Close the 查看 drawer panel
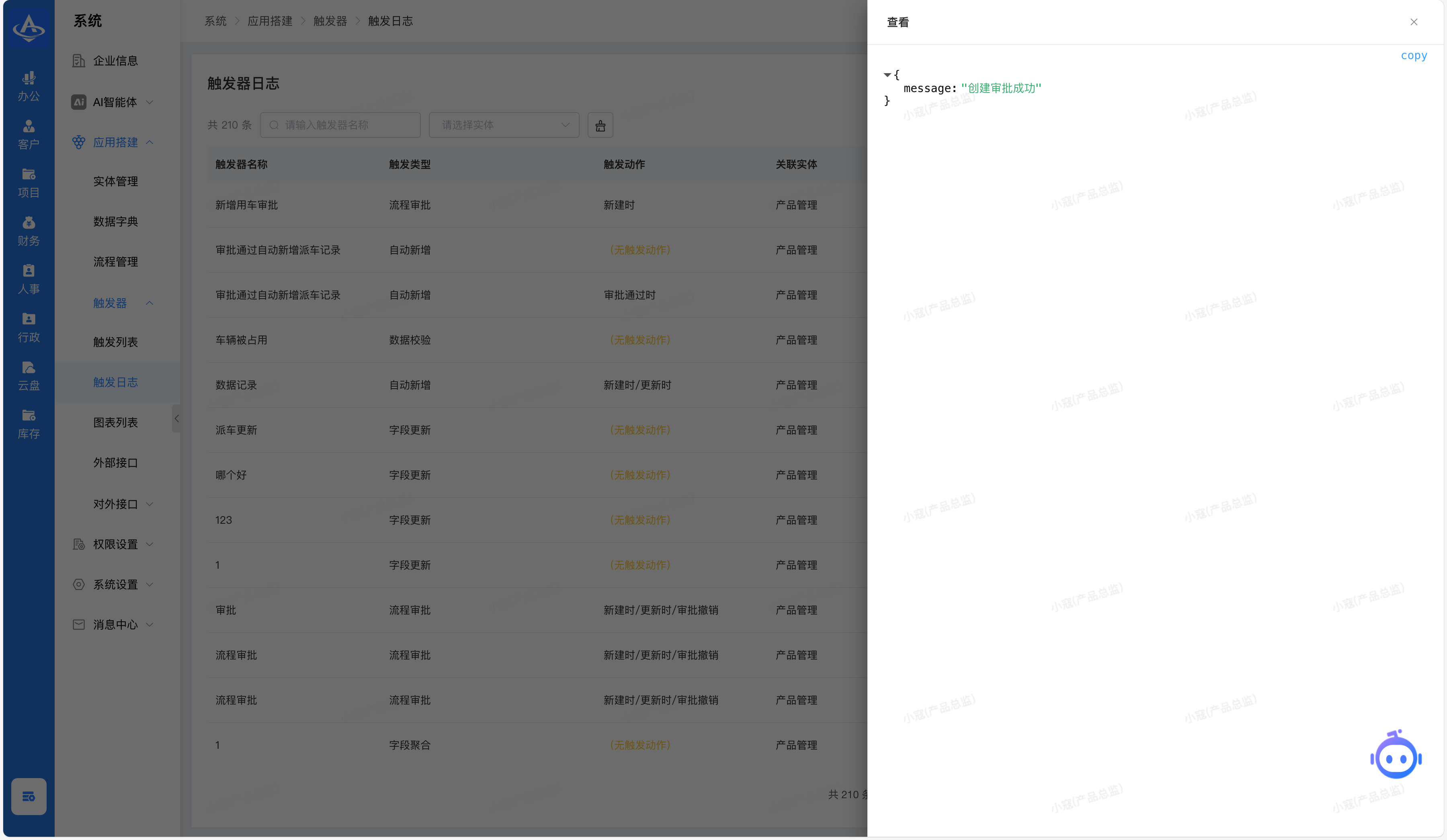The width and height of the screenshot is (1447, 840). [1414, 23]
